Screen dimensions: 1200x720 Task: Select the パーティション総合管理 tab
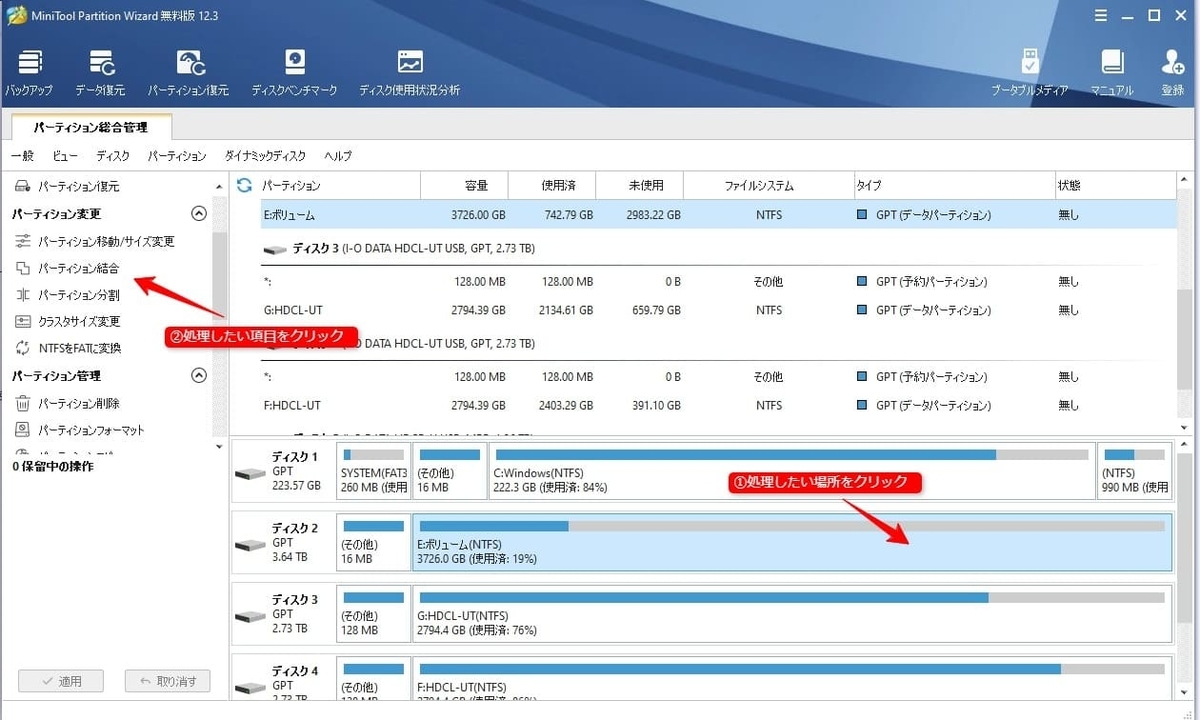[x=91, y=127]
